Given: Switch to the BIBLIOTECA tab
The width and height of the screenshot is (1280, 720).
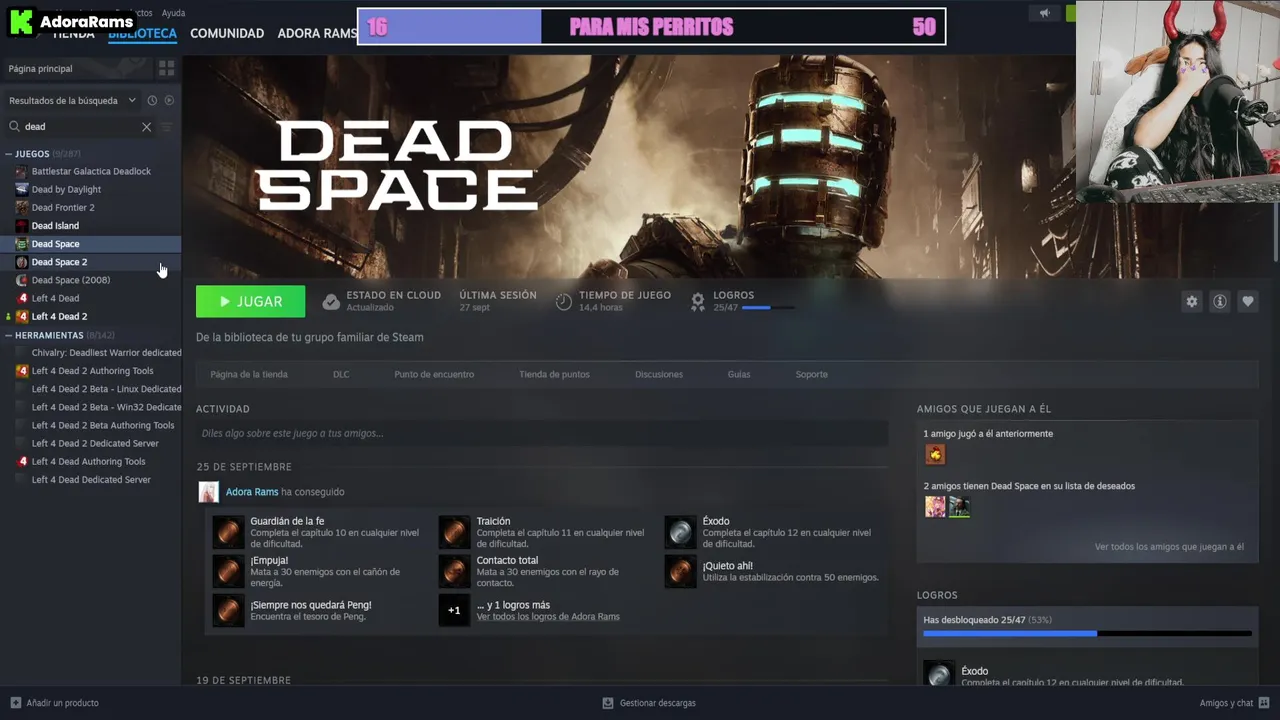Looking at the screenshot, I should click(143, 33).
